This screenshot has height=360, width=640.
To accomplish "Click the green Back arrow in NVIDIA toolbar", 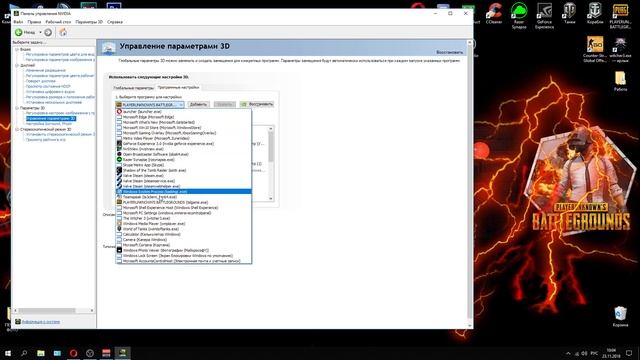I will [x=18, y=32].
